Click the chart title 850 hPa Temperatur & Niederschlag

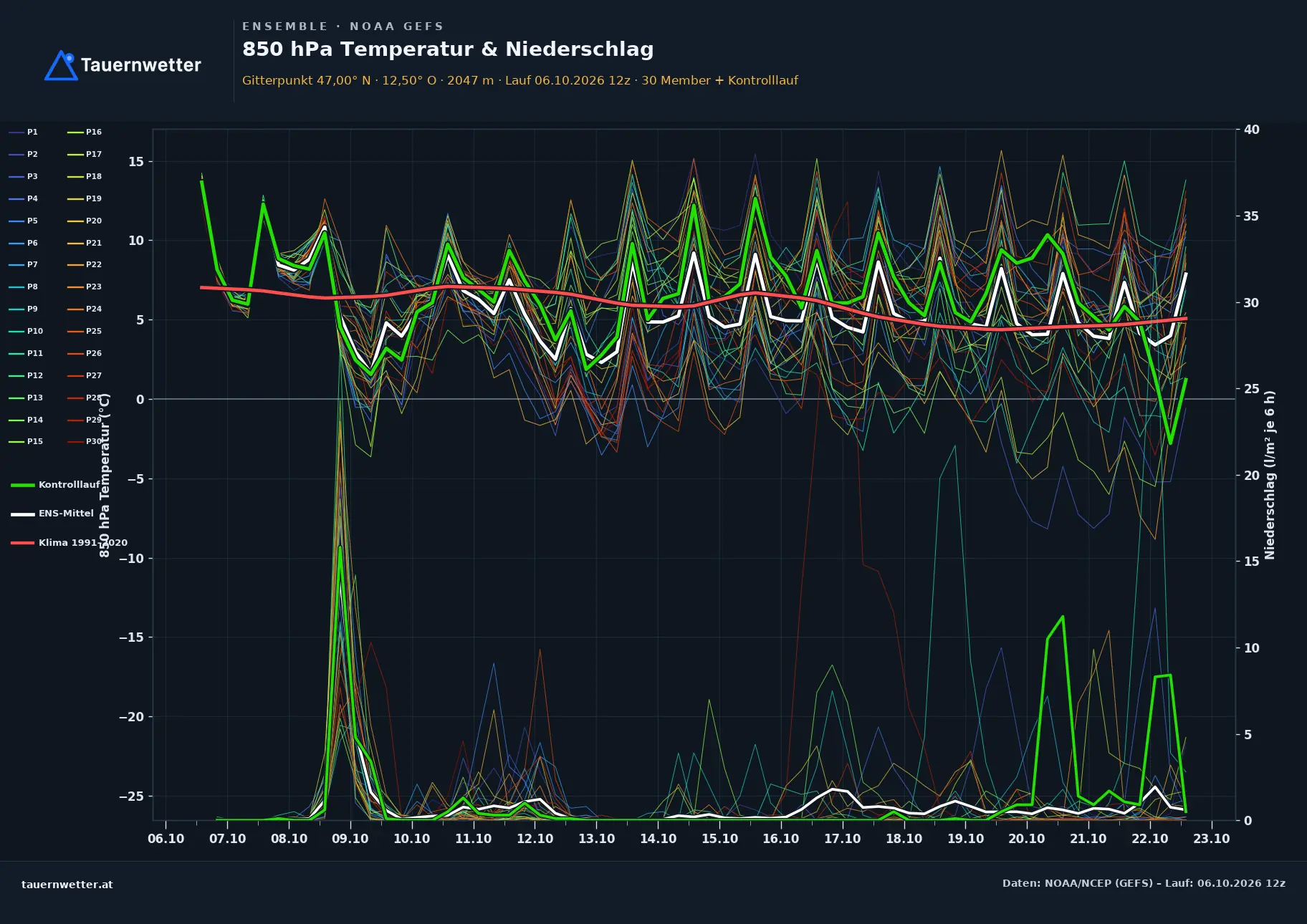click(x=448, y=49)
